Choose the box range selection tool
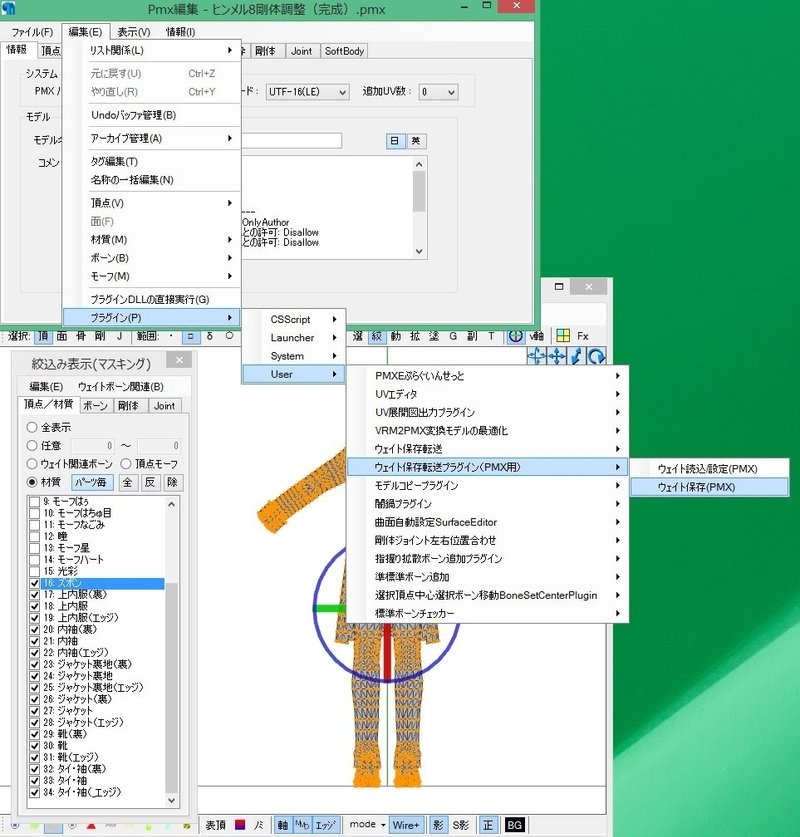 [191, 336]
